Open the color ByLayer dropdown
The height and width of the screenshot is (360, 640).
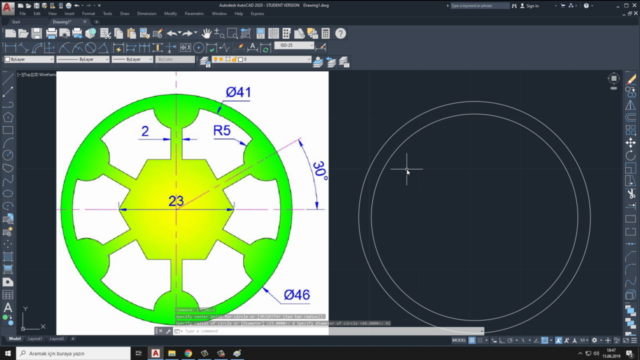point(29,60)
